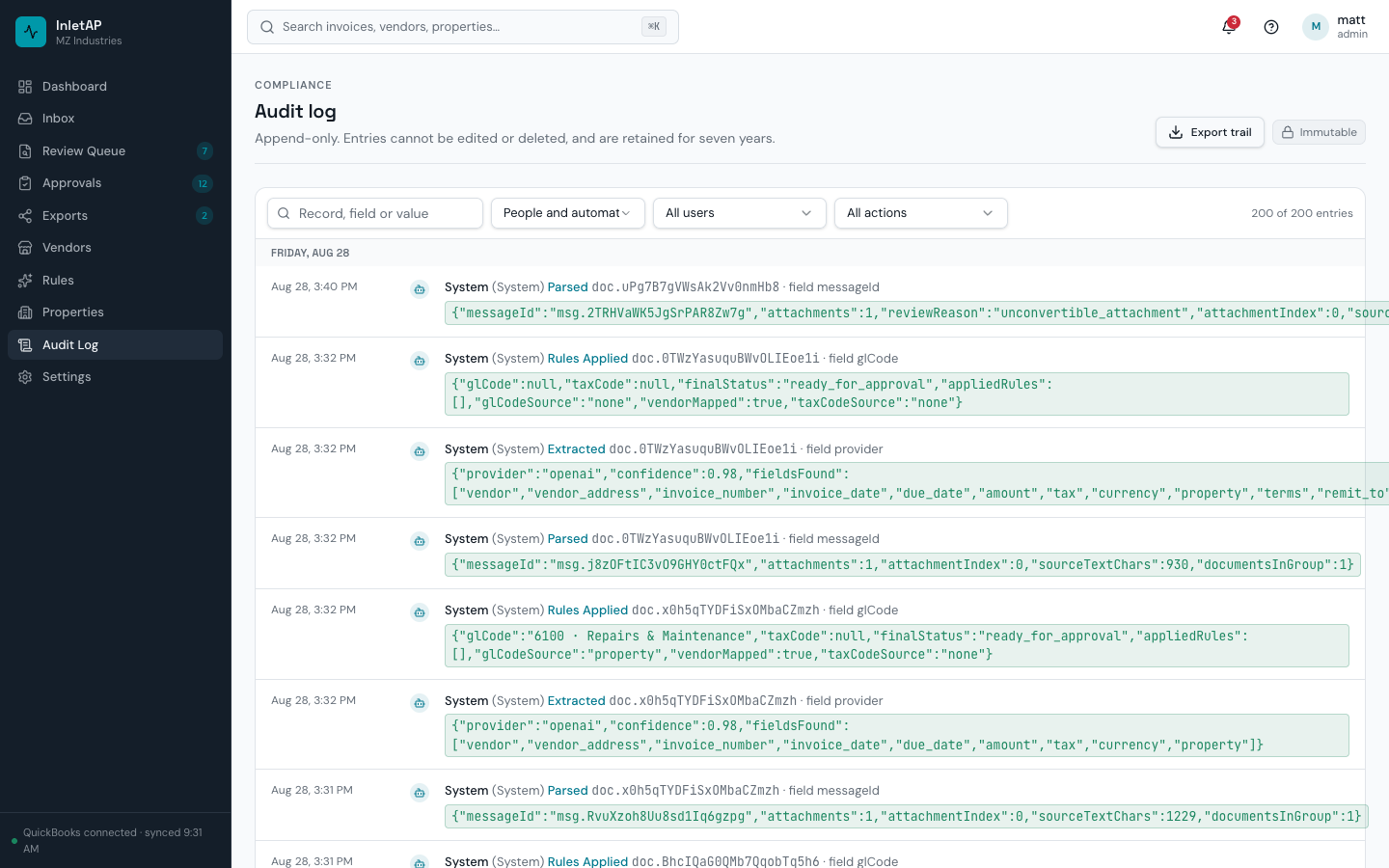Click the 'Extracted' action for doc.x0h5qTYDFiSxOMbaCZmzh
The height and width of the screenshot is (868, 1389).
pyautogui.click(x=577, y=700)
